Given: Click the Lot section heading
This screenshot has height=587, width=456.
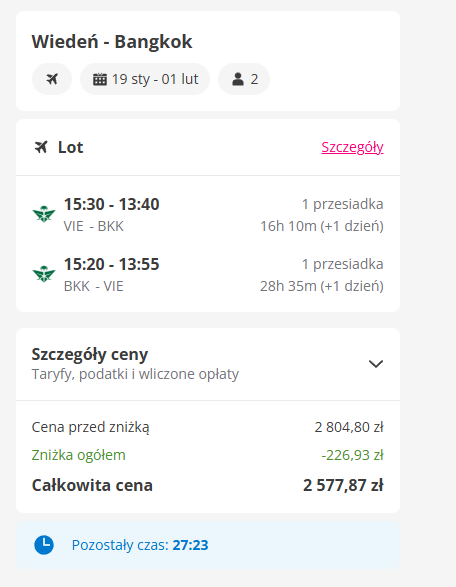Looking at the screenshot, I should [x=70, y=147].
